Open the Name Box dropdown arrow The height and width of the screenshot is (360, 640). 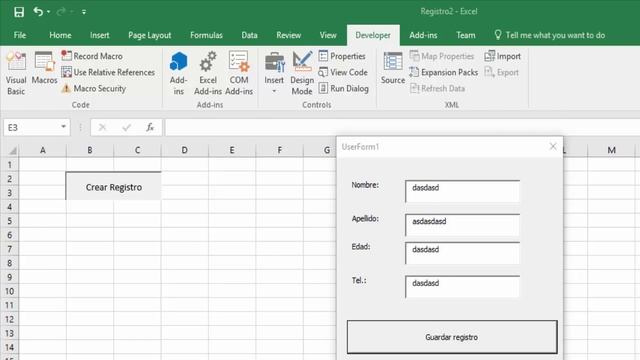(63, 127)
